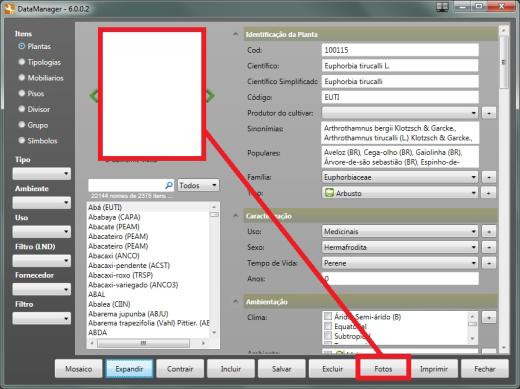The height and width of the screenshot is (389, 520).
Task: Add new Clima entry with plus button
Action: 489,317
